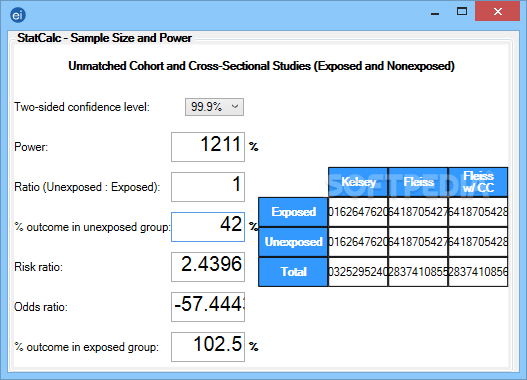Screen dimensions: 527x380
Task: Click the Odds ratio input field
Action: pyautogui.click(x=208, y=307)
